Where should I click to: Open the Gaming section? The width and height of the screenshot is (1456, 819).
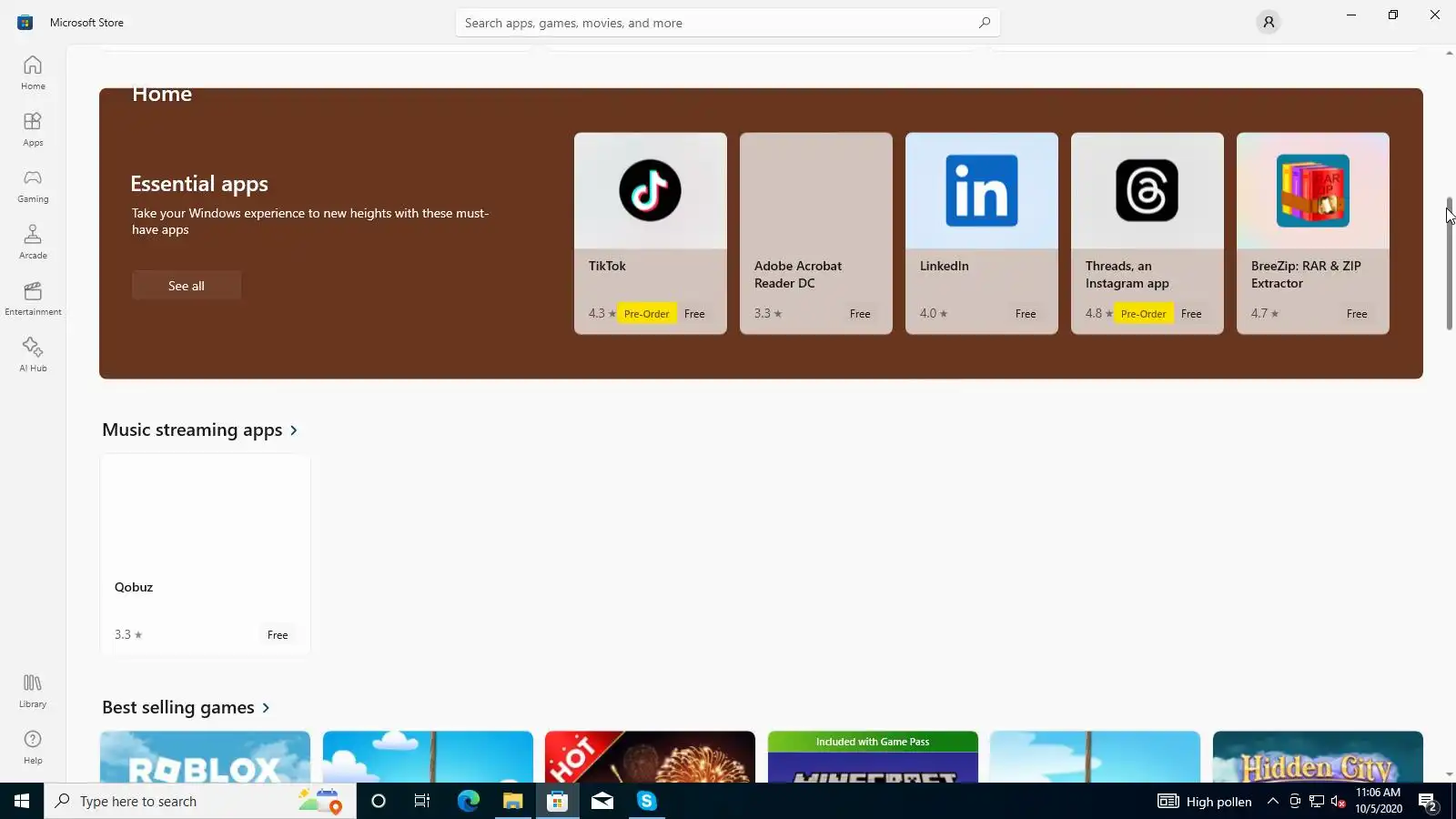click(33, 186)
